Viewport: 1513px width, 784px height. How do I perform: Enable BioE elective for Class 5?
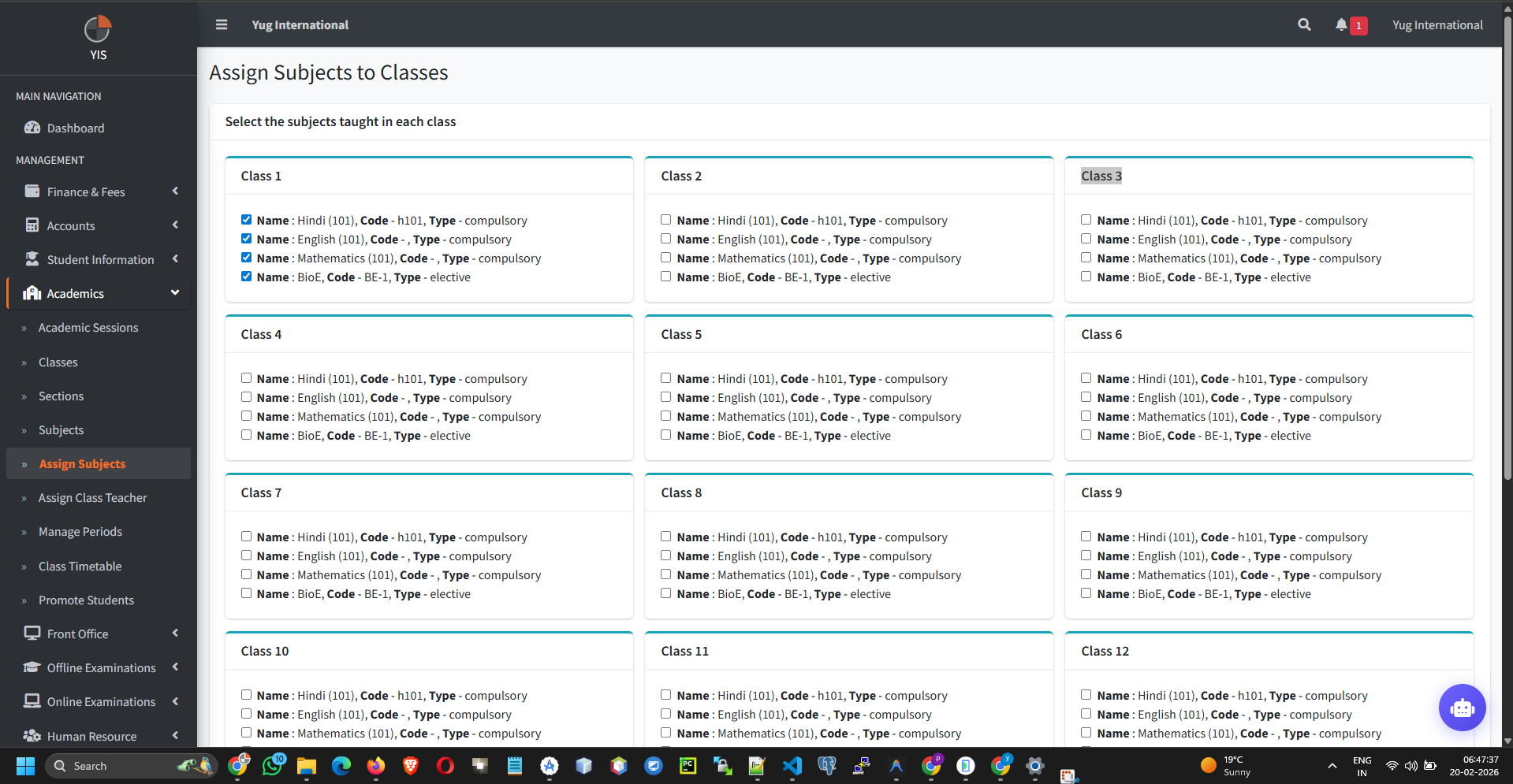pos(665,434)
